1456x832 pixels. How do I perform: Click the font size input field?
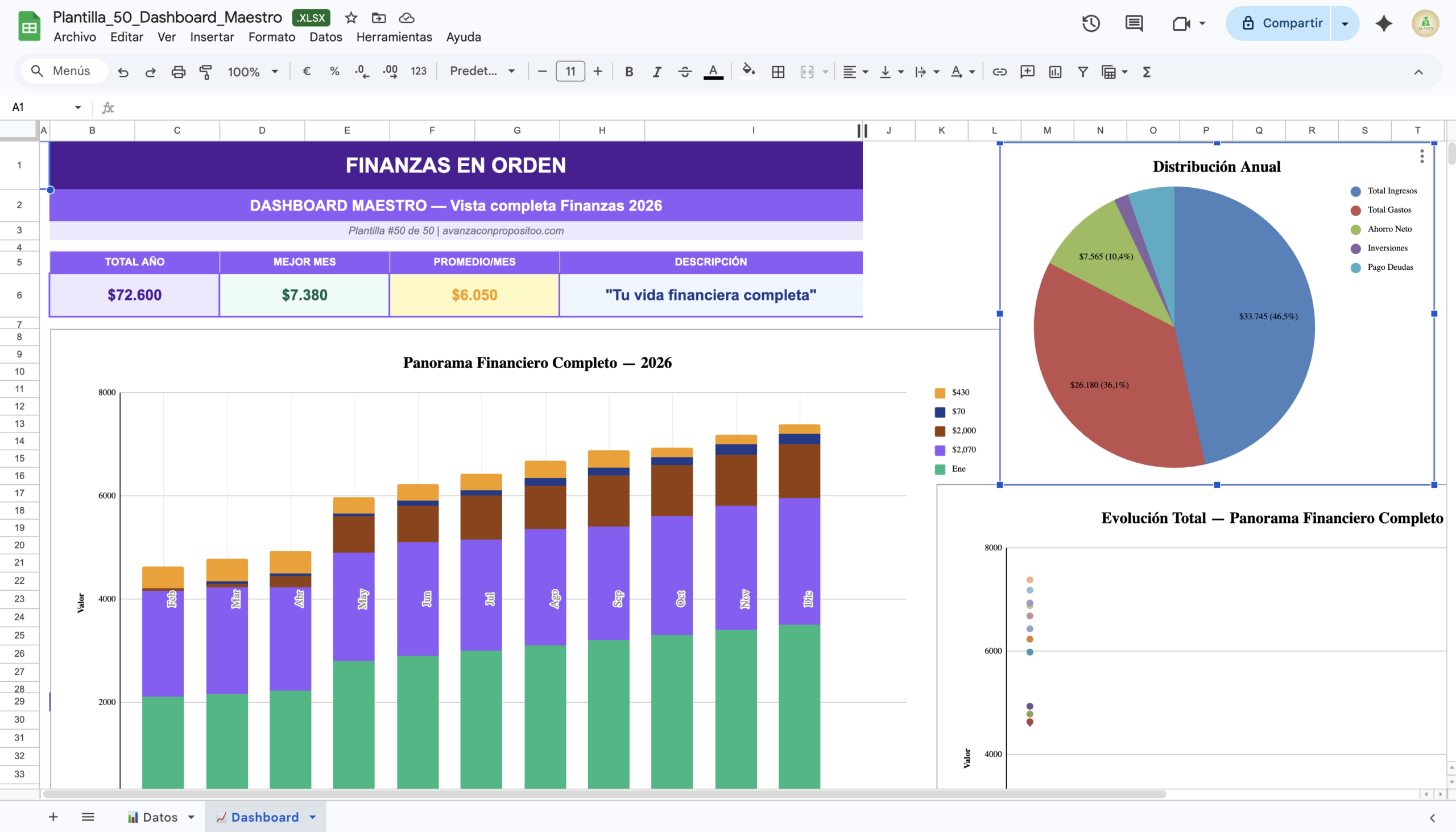click(x=570, y=72)
